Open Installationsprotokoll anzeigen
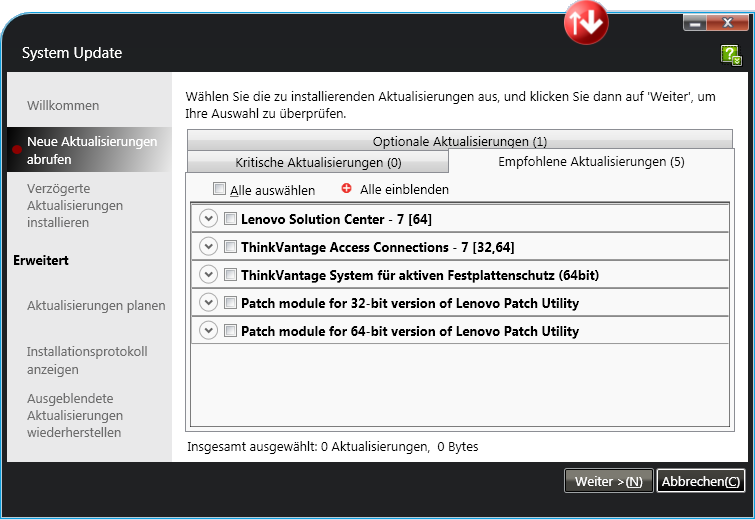Viewport: 755px width, 520px height. (87, 360)
